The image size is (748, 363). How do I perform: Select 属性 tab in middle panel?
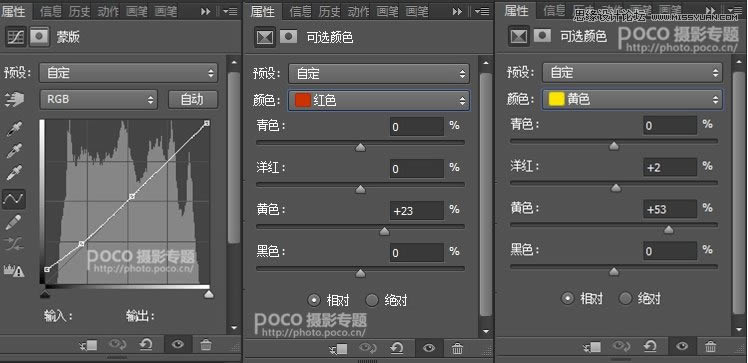tap(263, 11)
